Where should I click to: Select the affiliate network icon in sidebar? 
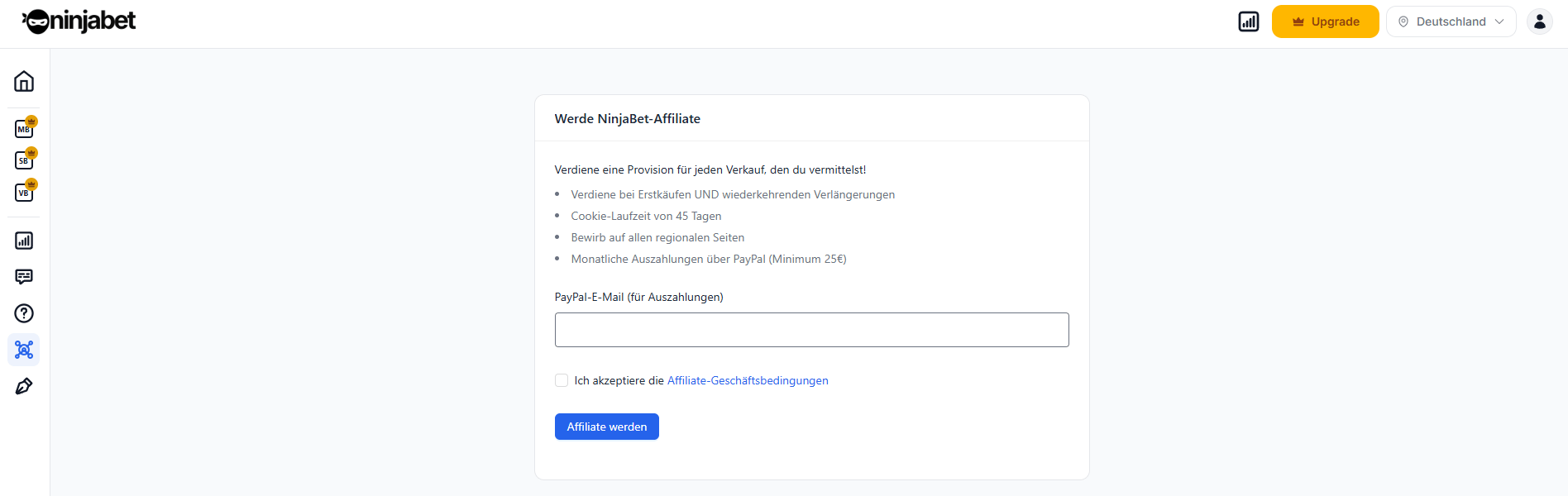coord(24,350)
